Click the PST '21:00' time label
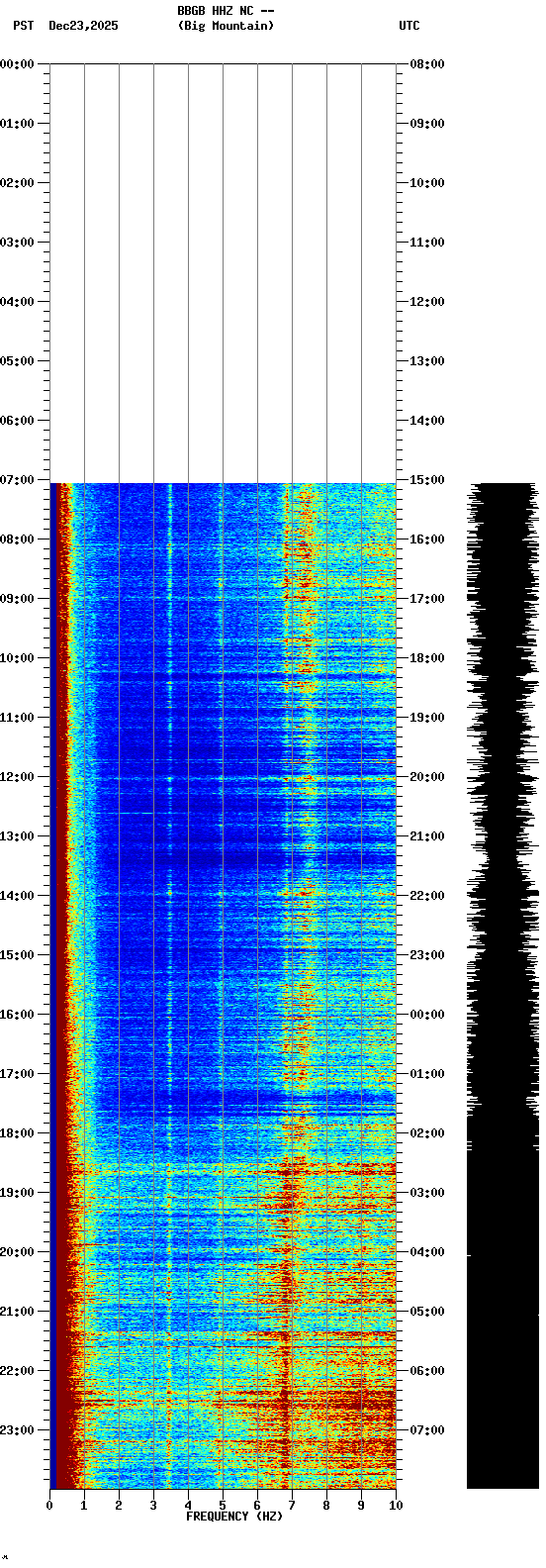The width and height of the screenshot is (546, 1568). [17, 1312]
